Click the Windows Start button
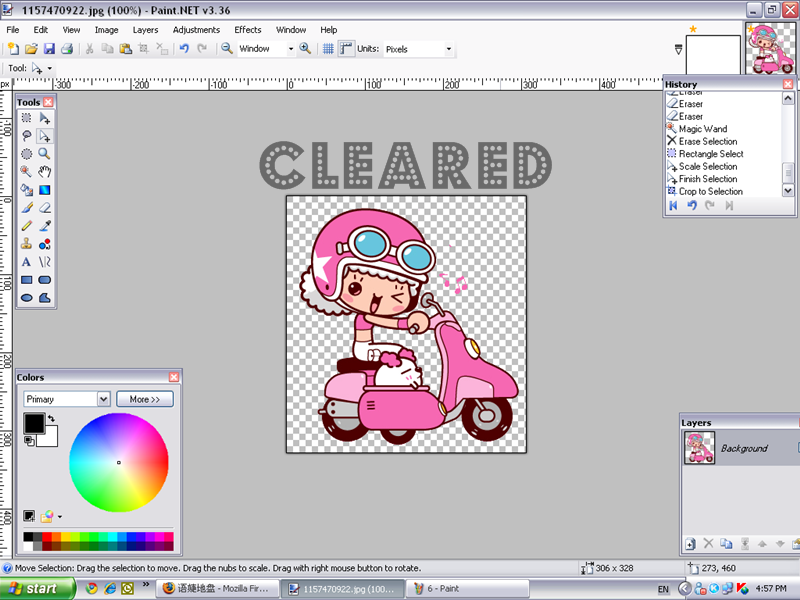Screen dimensions: 800x600 coord(34,589)
